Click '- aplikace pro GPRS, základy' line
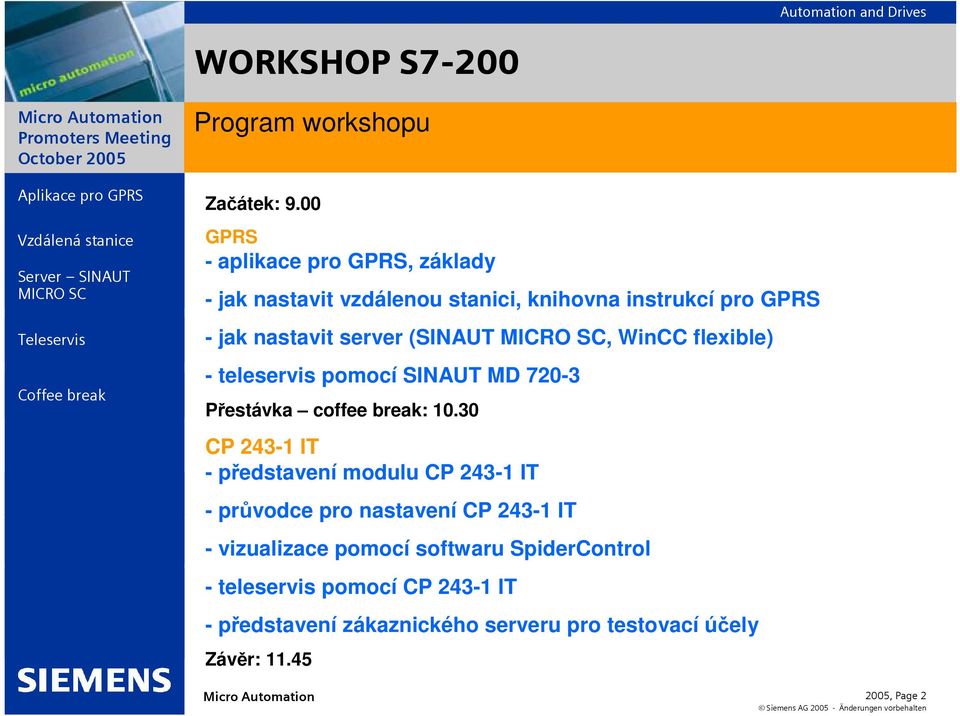The height and width of the screenshot is (716, 960). point(350,262)
